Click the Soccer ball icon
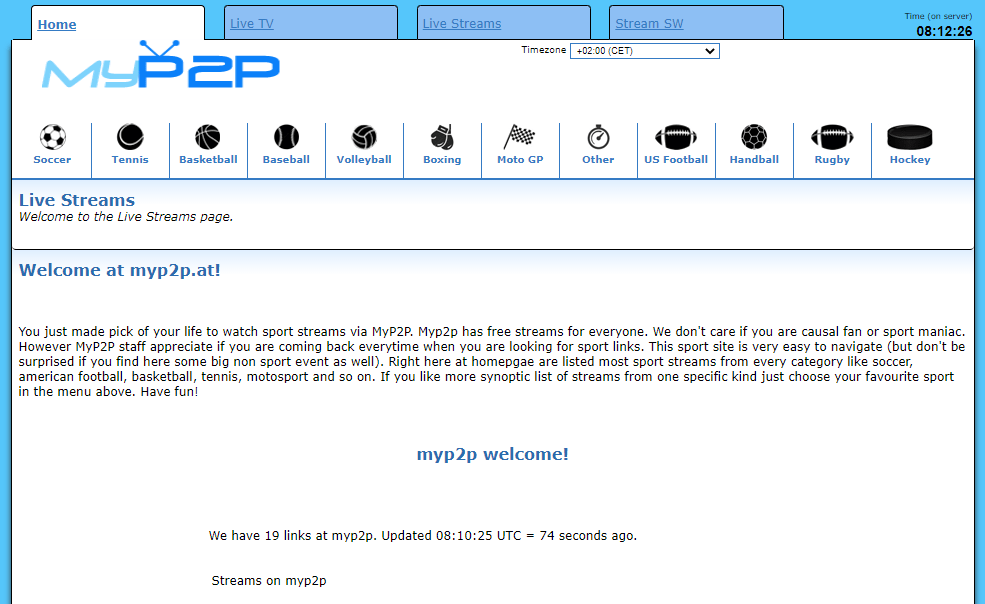 (x=52, y=137)
